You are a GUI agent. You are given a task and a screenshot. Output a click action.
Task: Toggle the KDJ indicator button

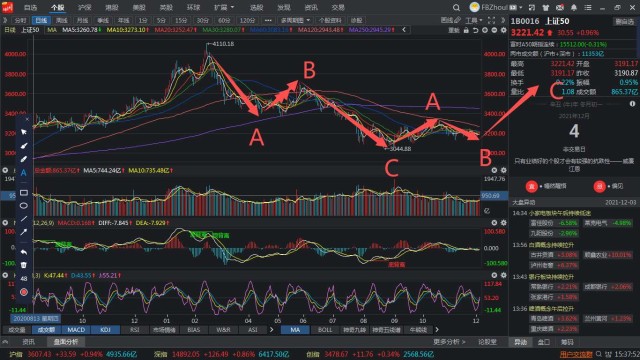pos(105,329)
